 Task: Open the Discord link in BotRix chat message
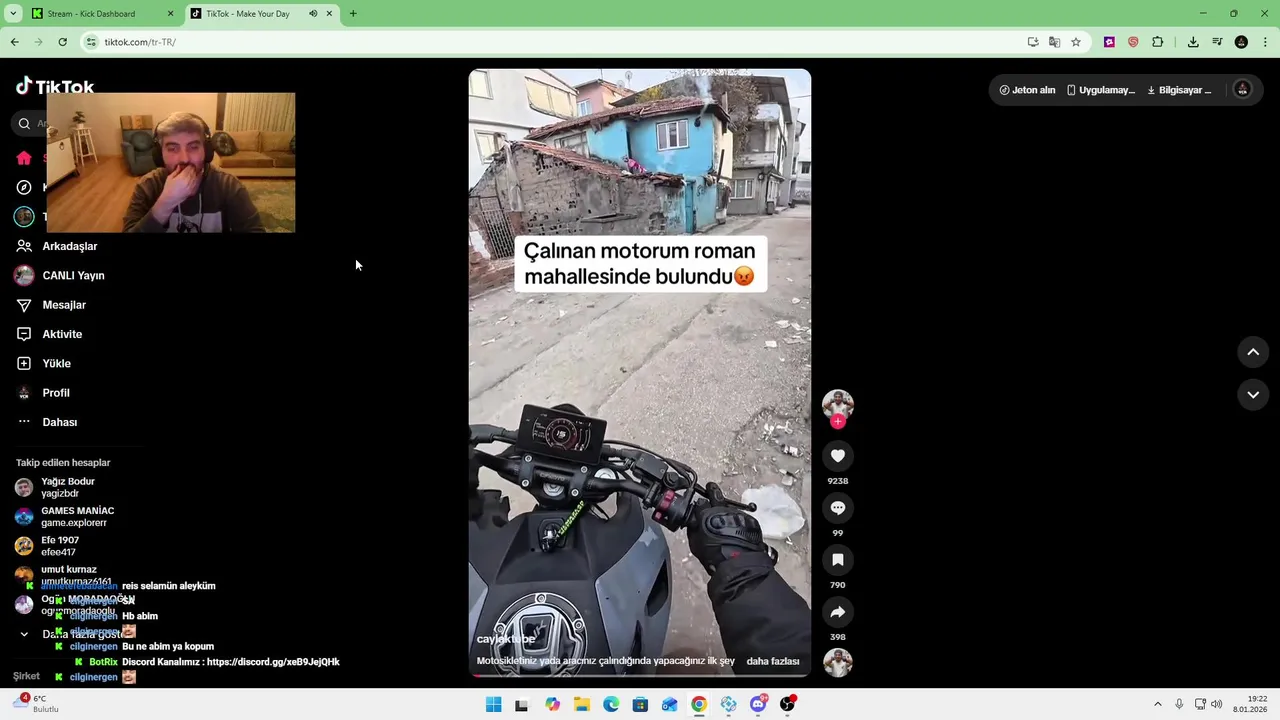tap(273, 662)
